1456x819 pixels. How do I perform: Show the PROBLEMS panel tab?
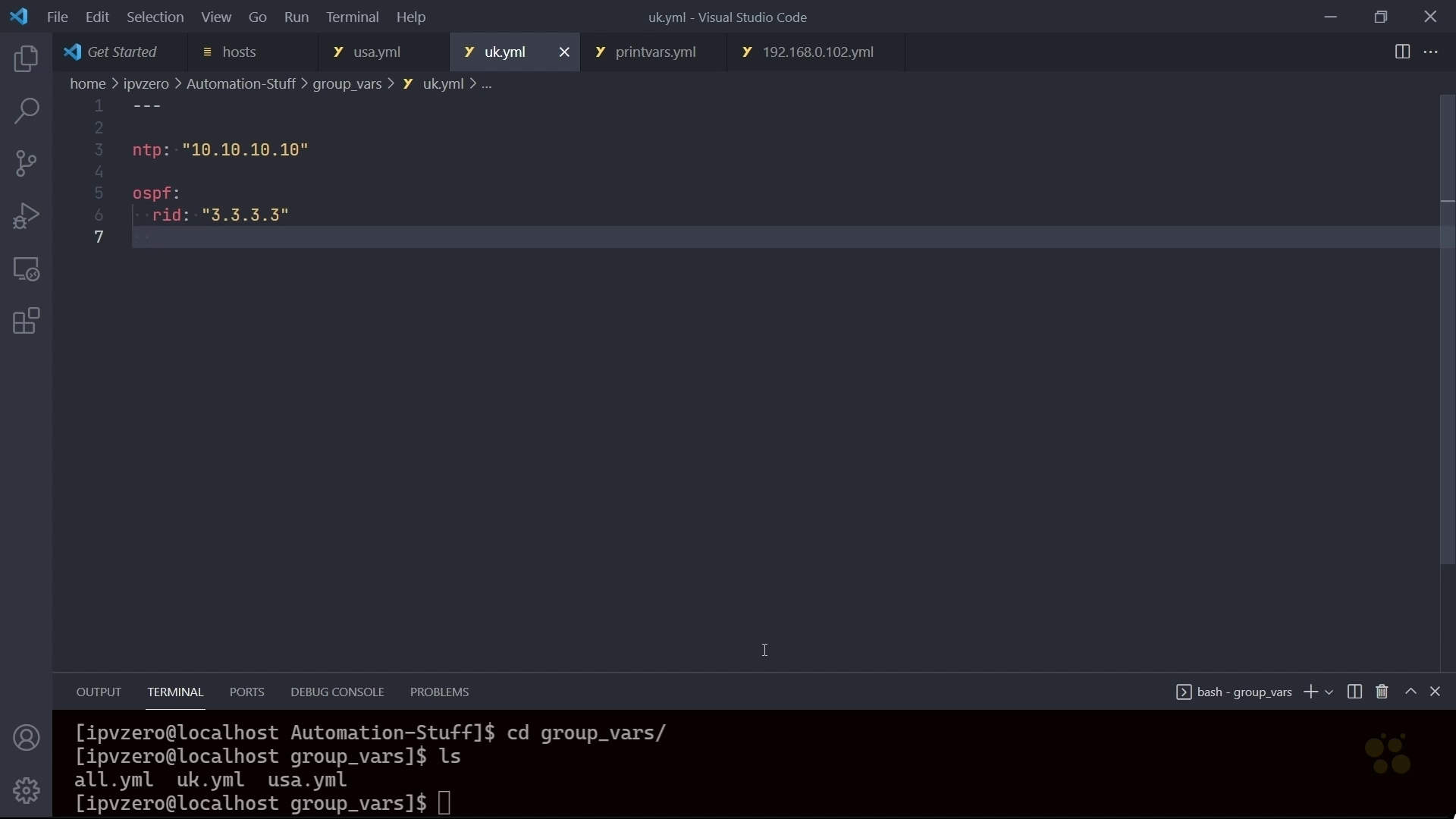pyautogui.click(x=440, y=692)
